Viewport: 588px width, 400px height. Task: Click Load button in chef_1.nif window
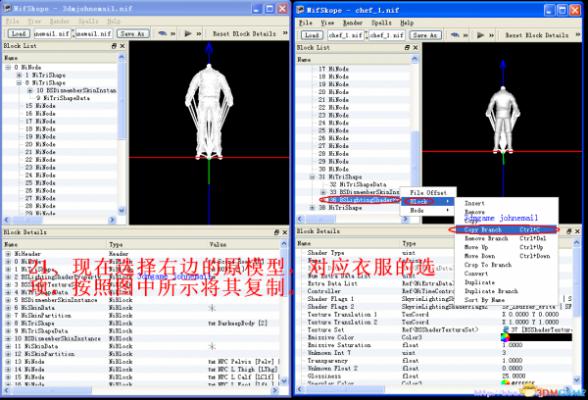311,35
